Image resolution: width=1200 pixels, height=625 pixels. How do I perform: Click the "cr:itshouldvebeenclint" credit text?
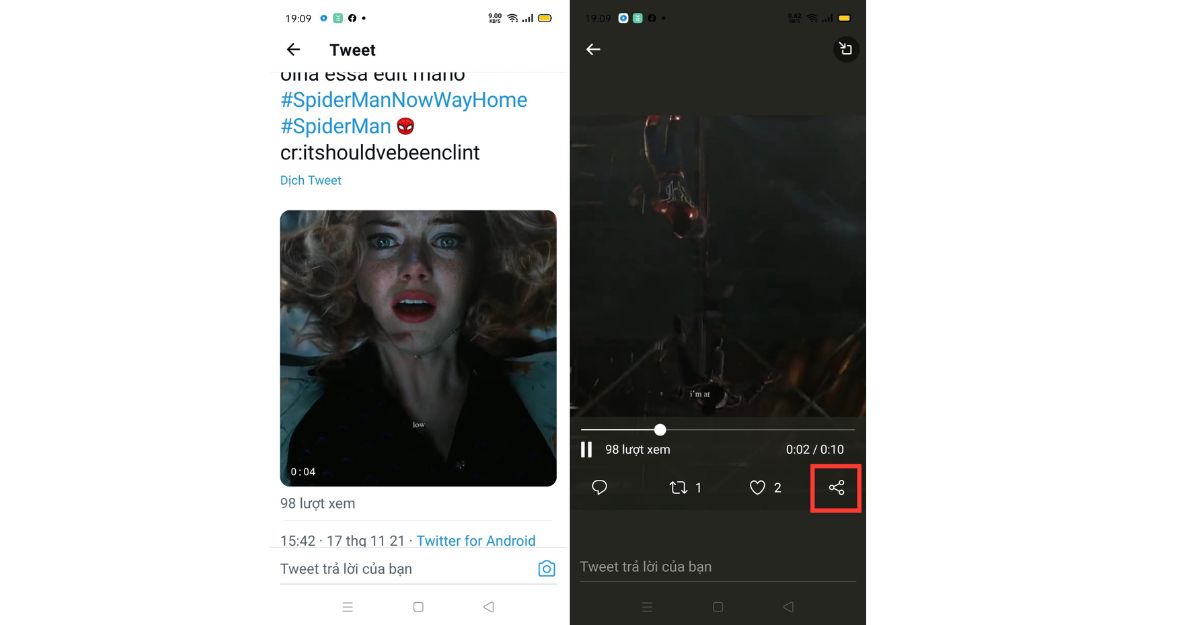[x=380, y=152]
